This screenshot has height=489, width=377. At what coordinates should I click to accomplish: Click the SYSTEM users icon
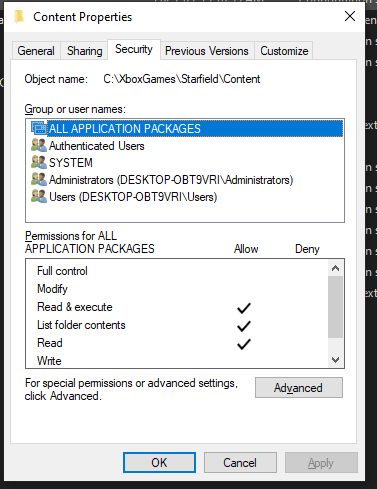coord(39,162)
